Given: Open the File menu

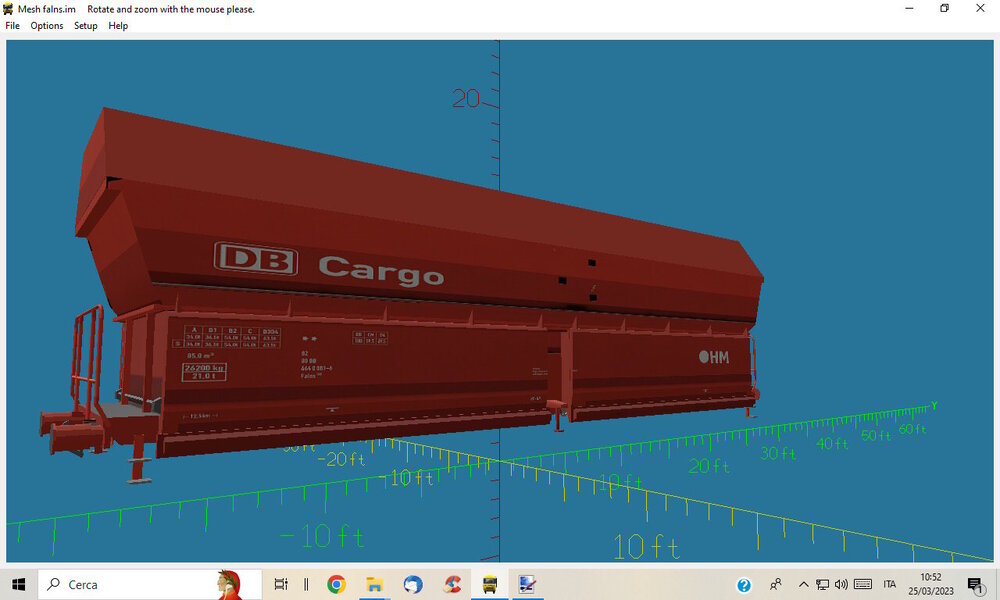Looking at the screenshot, I should pyautogui.click(x=12, y=26).
